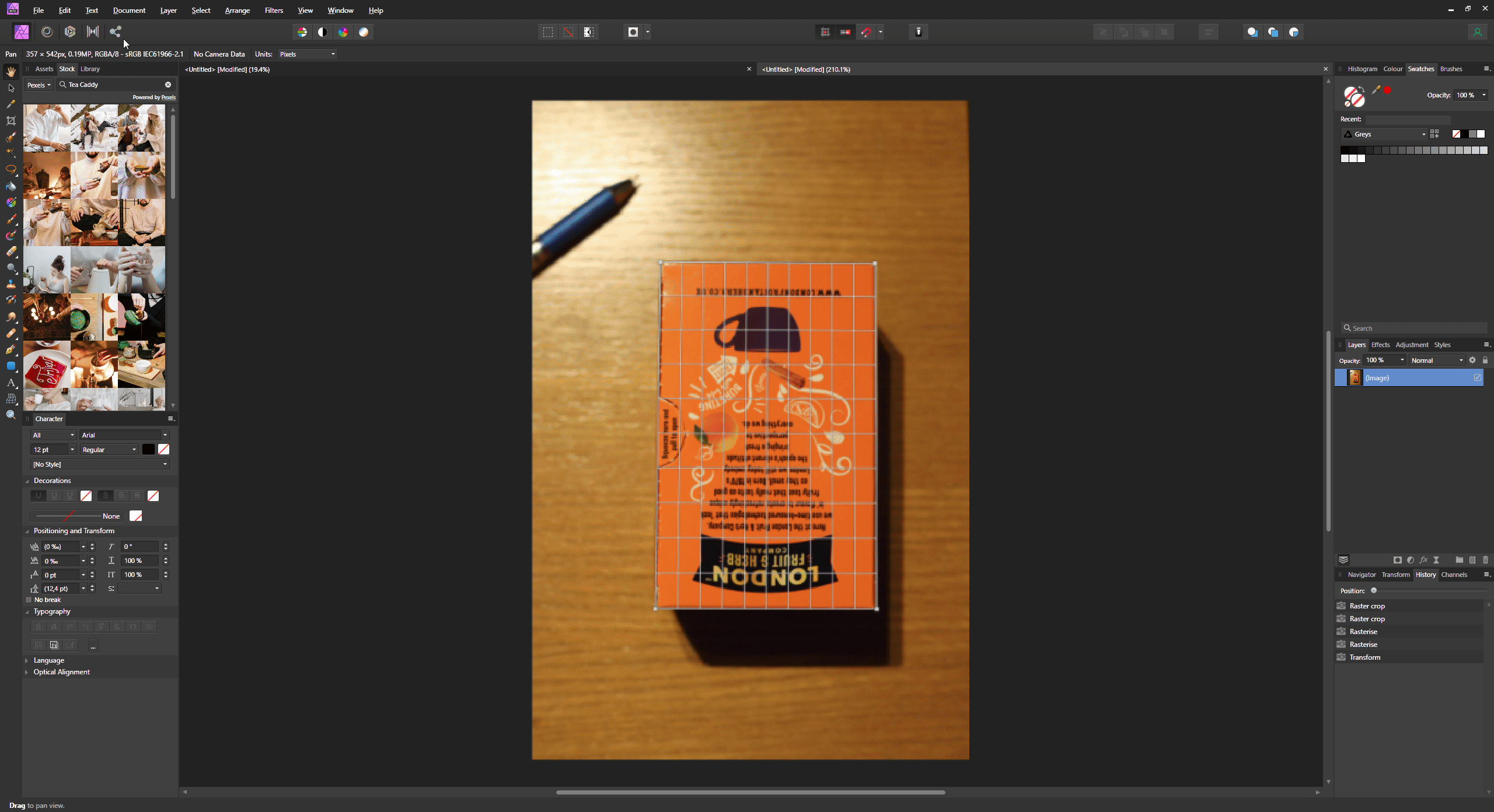The image size is (1494, 812).
Task: Select the Rectangle shape tool
Action: point(11,366)
